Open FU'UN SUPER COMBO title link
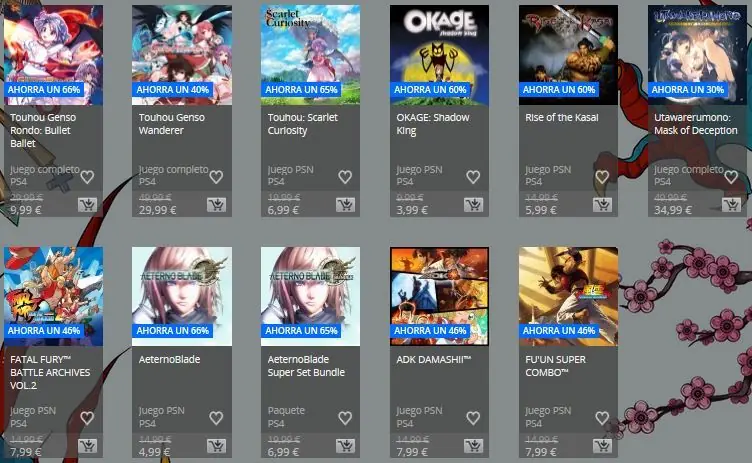Viewport: 752px width, 463px height. 555,366
